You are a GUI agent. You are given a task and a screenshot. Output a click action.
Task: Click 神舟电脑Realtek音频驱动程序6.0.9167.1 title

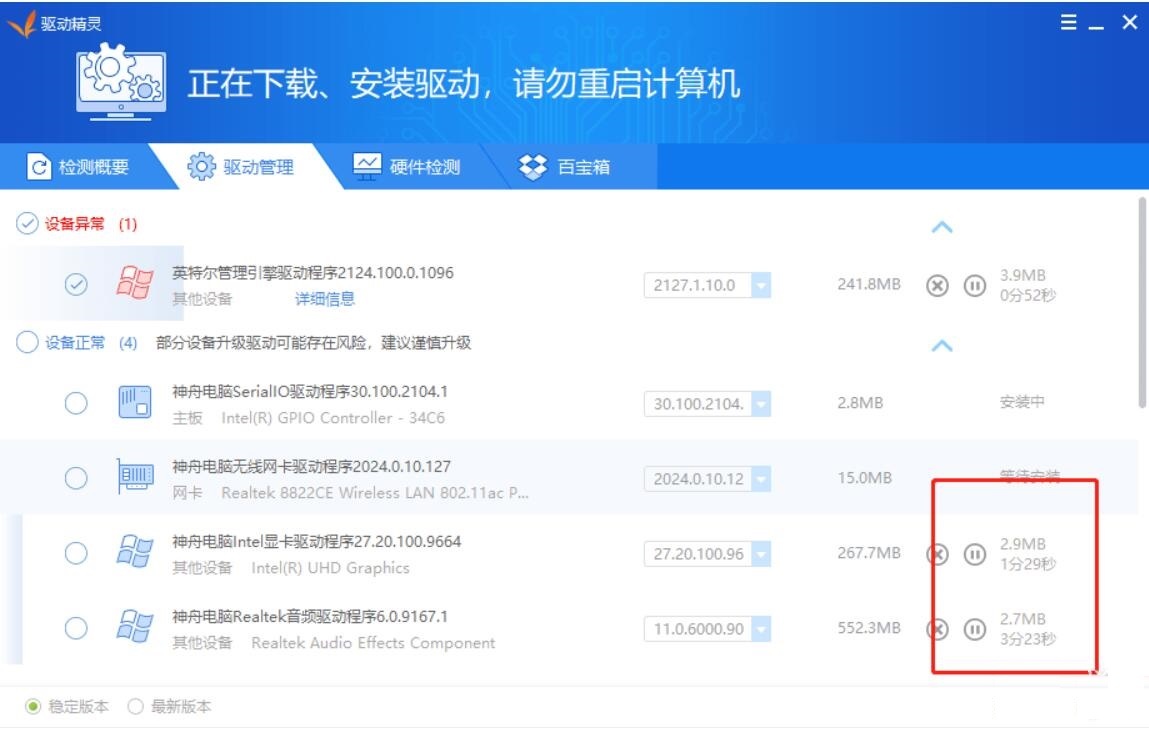point(309,616)
